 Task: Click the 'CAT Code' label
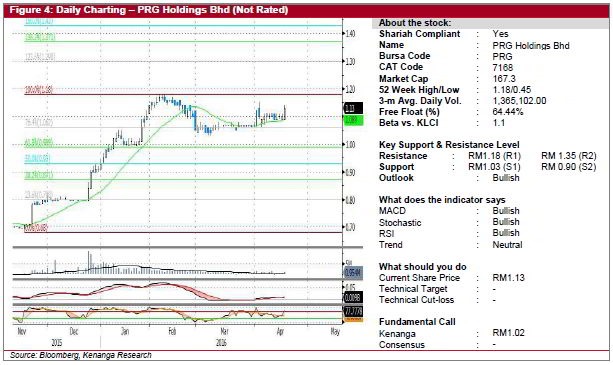click(401, 67)
